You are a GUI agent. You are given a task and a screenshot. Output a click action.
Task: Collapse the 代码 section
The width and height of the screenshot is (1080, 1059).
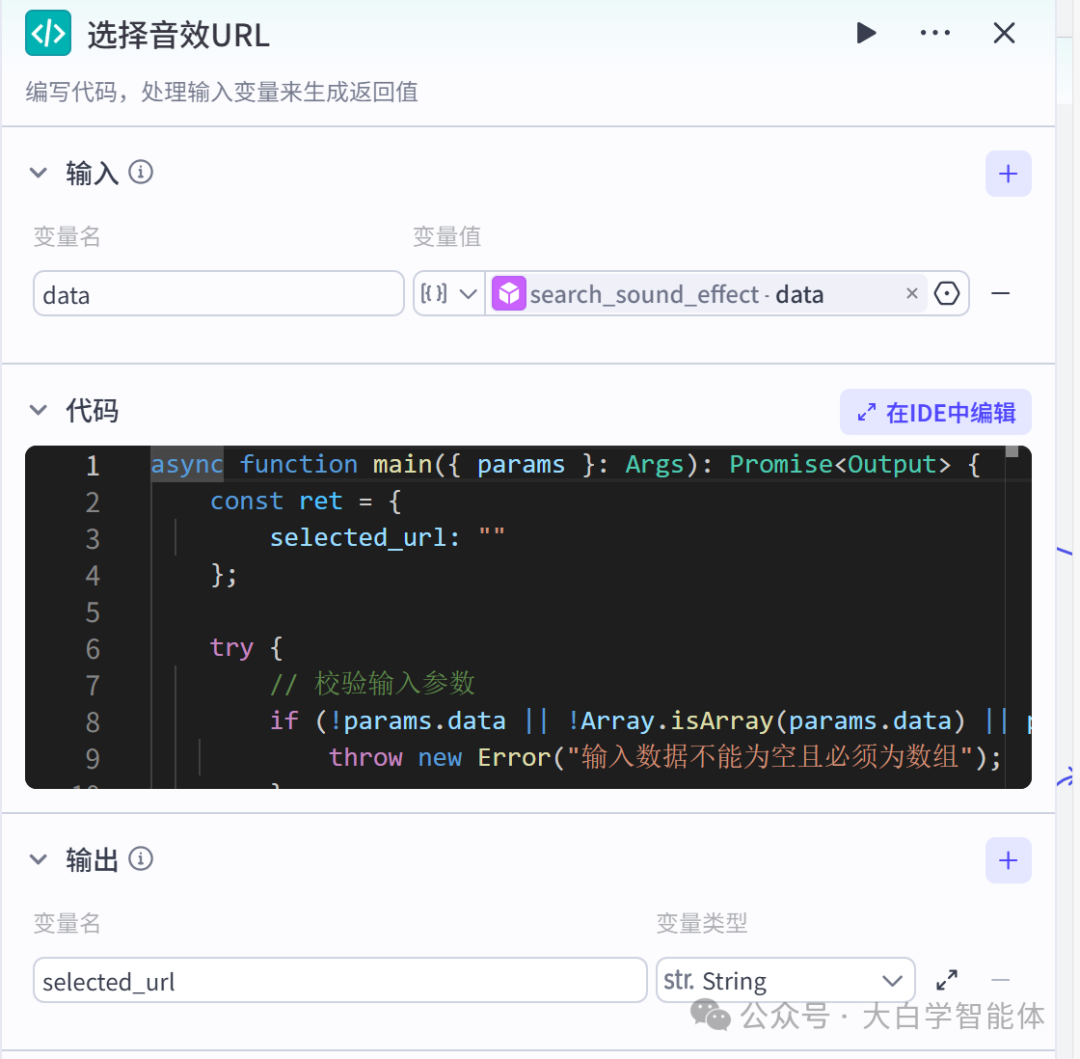(39, 410)
